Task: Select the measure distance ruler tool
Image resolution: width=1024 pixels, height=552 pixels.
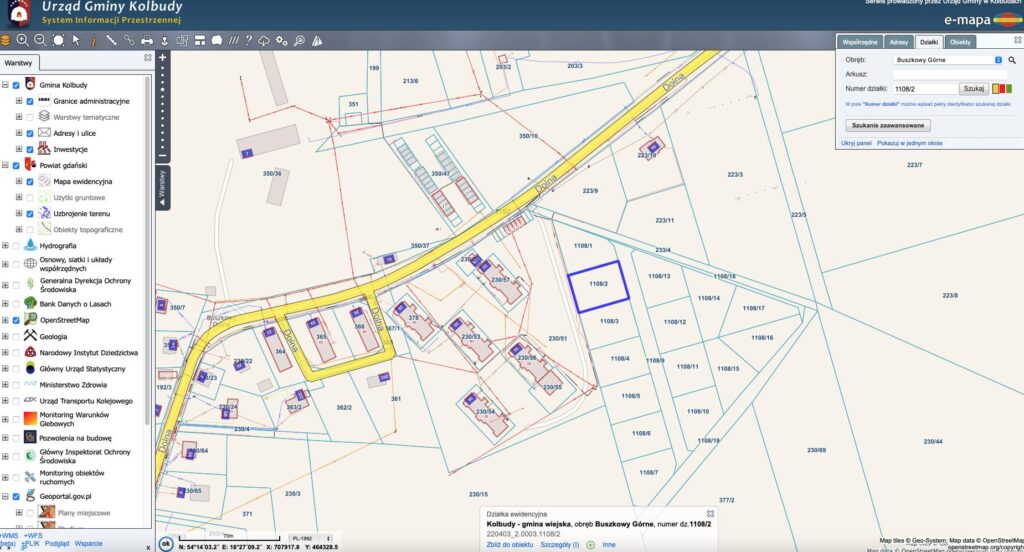Action: [x=111, y=41]
